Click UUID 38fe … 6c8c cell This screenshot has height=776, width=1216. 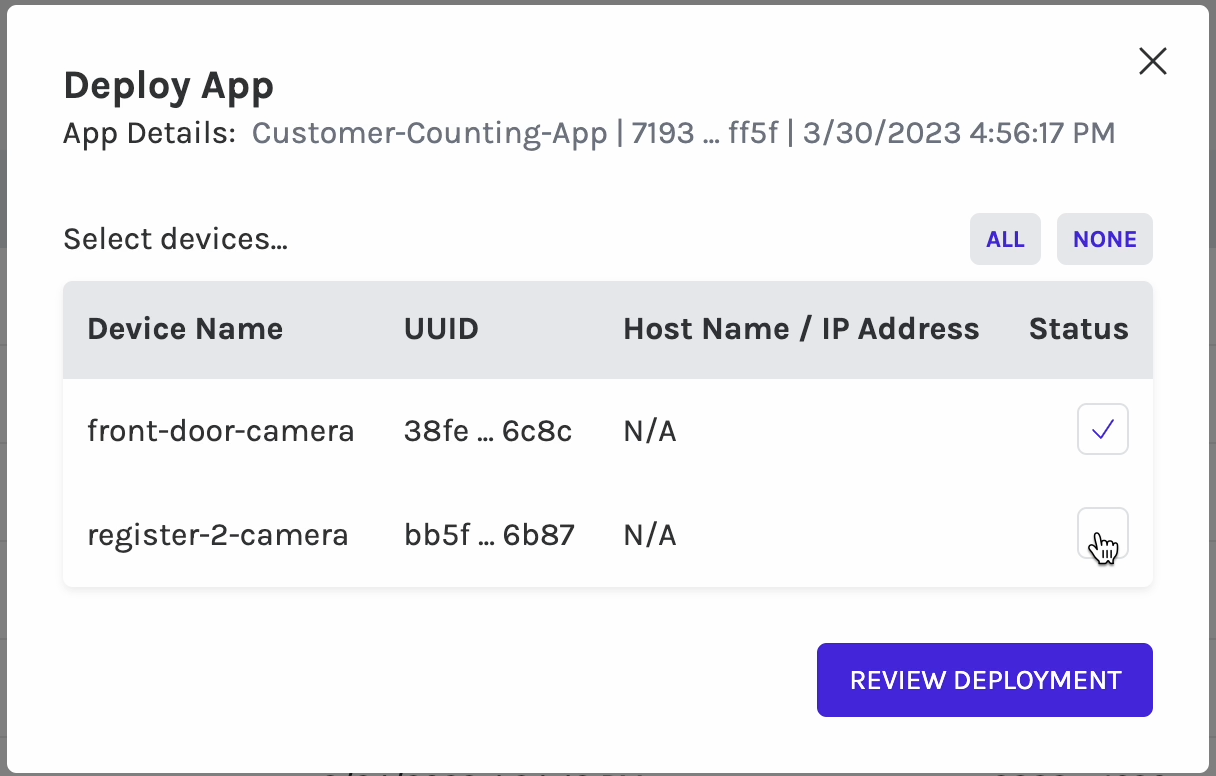click(x=488, y=431)
